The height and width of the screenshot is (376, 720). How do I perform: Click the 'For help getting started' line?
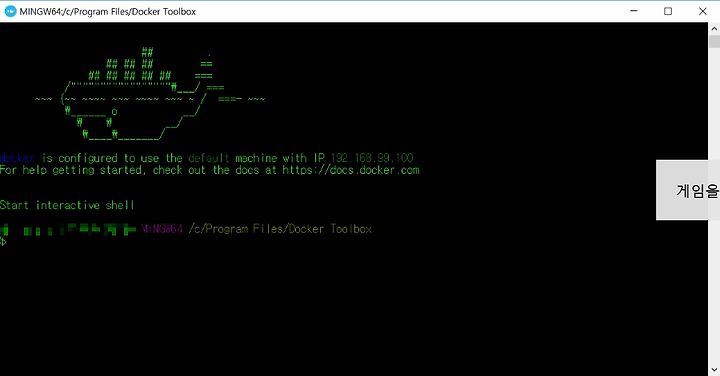[209, 170]
